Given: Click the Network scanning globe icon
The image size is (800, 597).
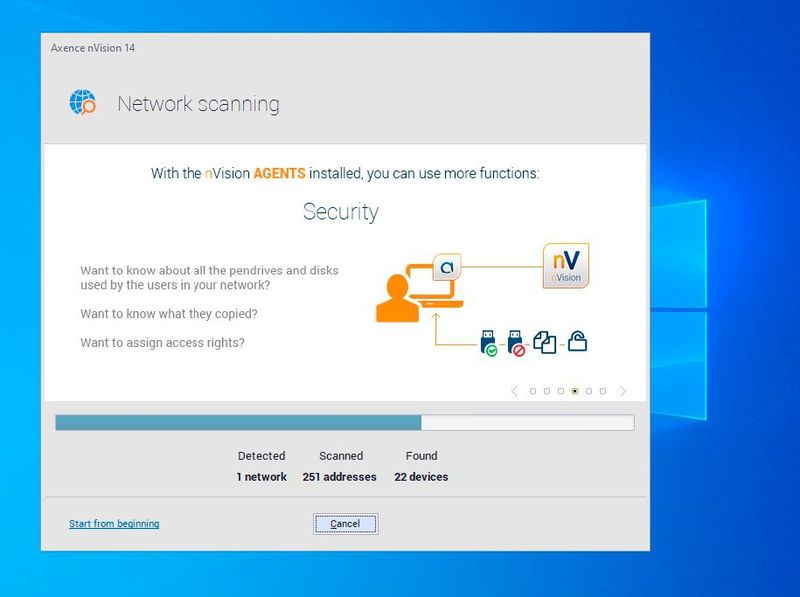Looking at the screenshot, I should pos(82,101).
